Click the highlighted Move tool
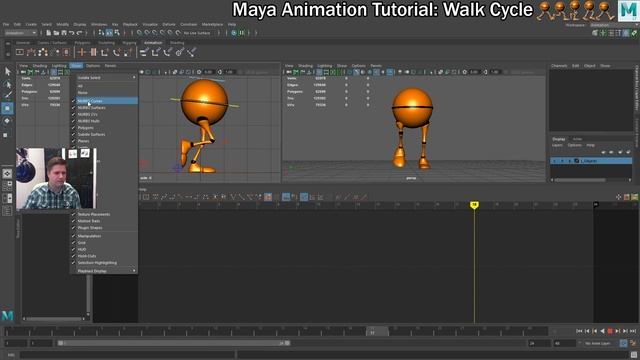Viewport: 640px width, 360px height. 7,109
